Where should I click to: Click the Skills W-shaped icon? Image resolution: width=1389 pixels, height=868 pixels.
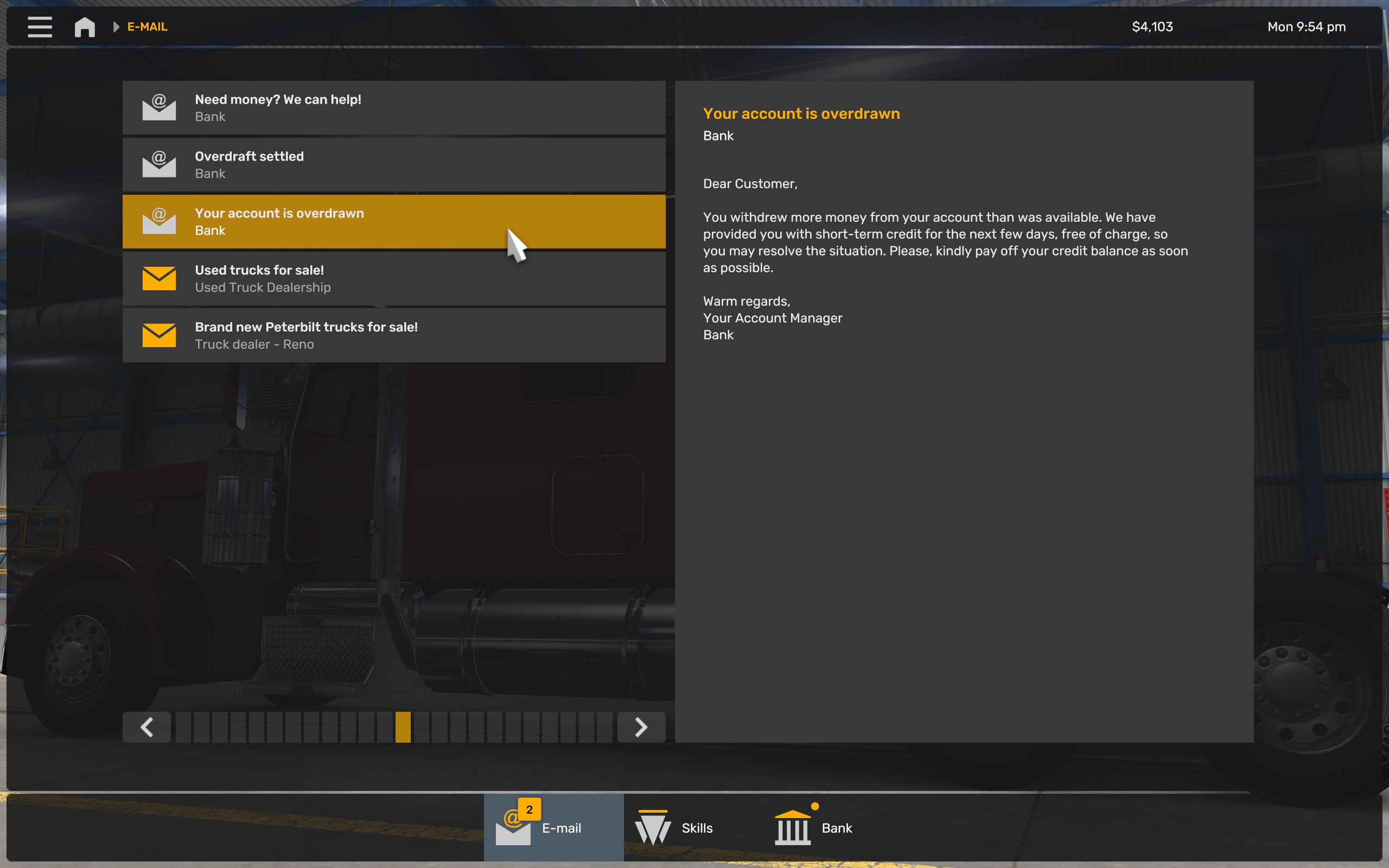click(x=653, y=827)
